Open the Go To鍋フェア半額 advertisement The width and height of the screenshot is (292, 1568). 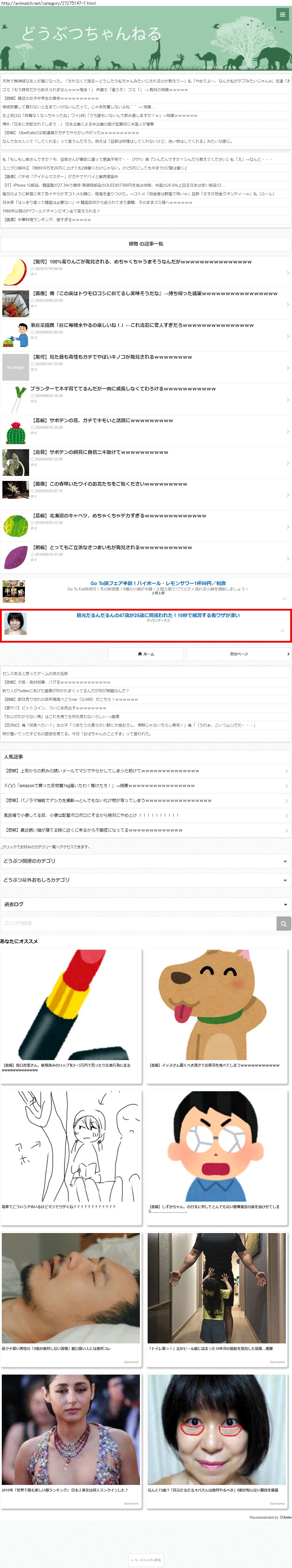tap(158, 582)
